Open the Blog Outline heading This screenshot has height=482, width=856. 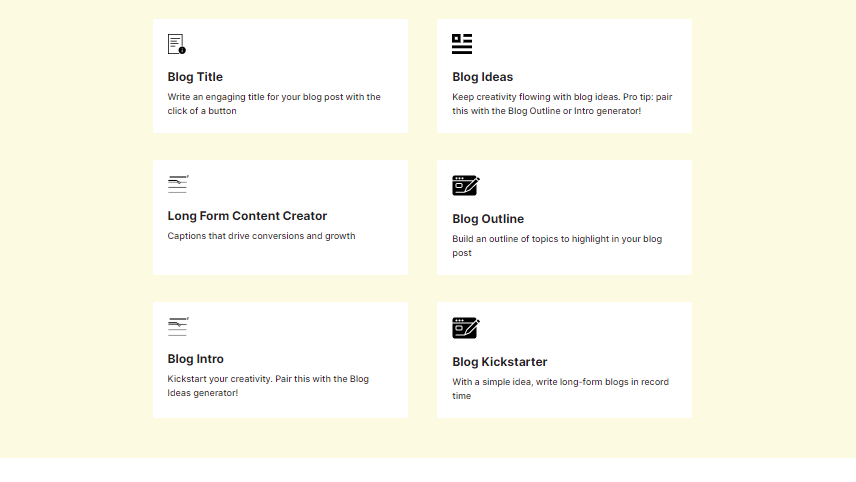[x=488, y=219]
